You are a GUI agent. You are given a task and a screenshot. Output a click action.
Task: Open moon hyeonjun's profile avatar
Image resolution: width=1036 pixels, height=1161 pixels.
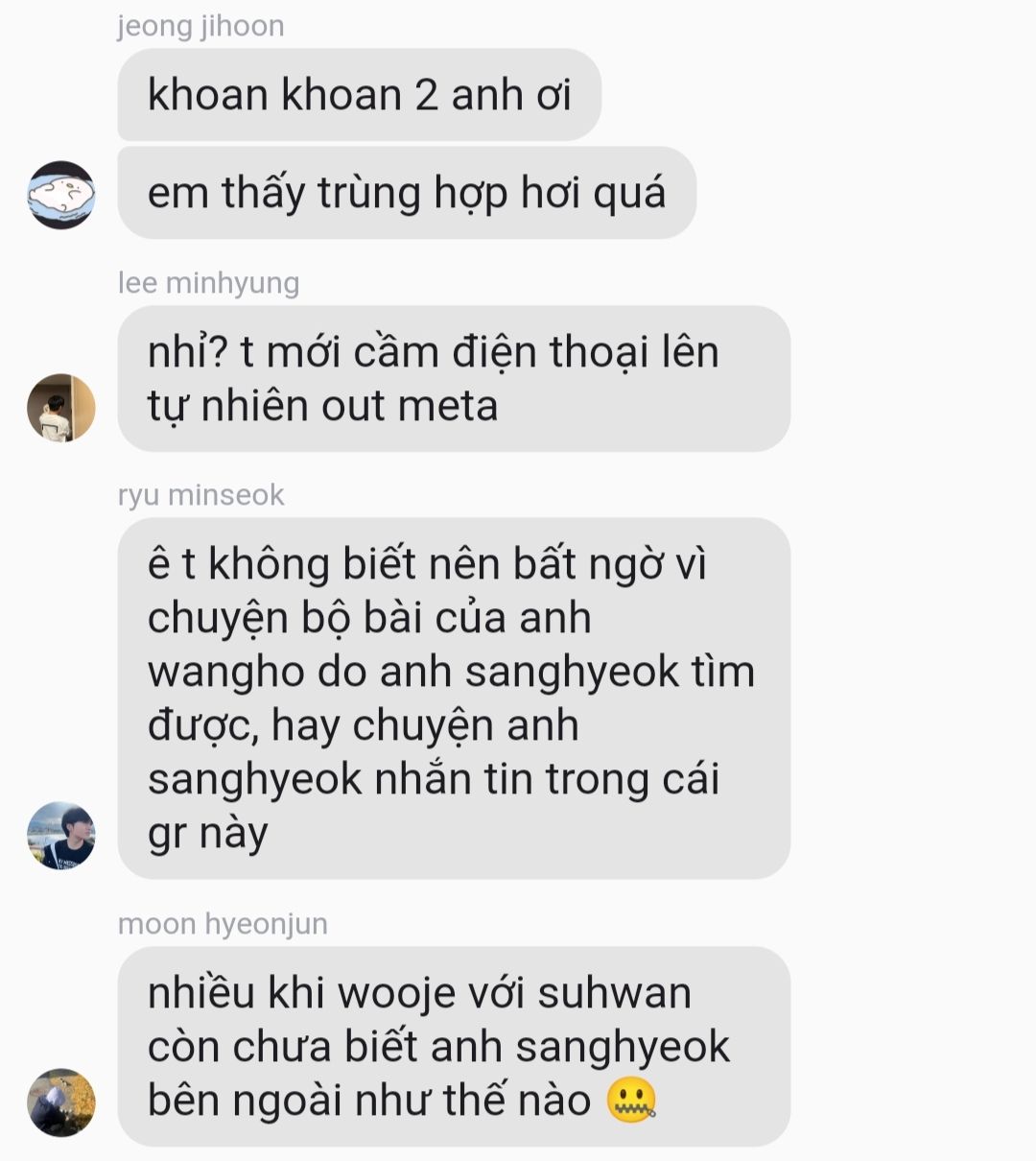click(x=61, y=1102)
